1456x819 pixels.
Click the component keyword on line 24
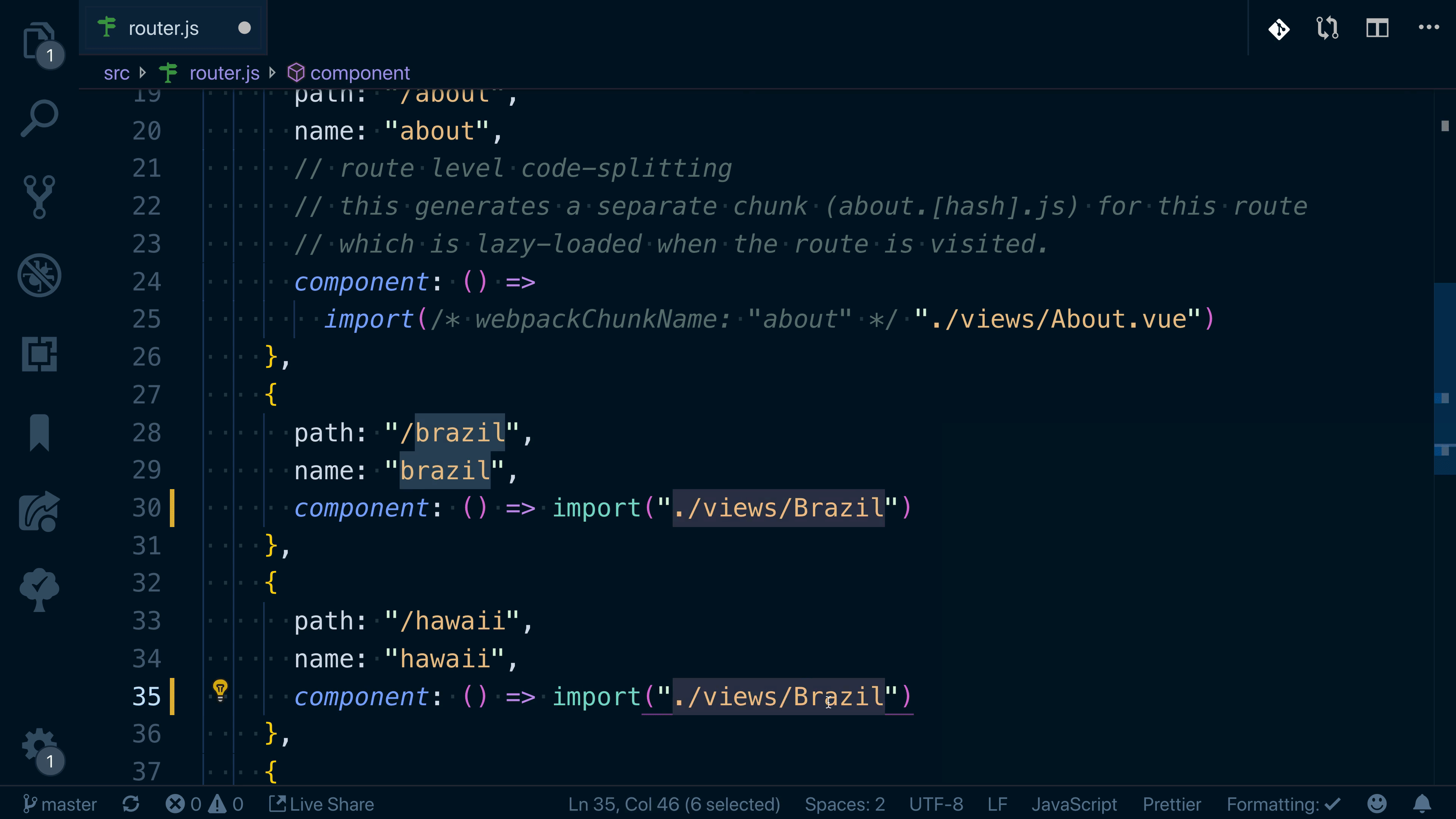(x=362, y=282)
